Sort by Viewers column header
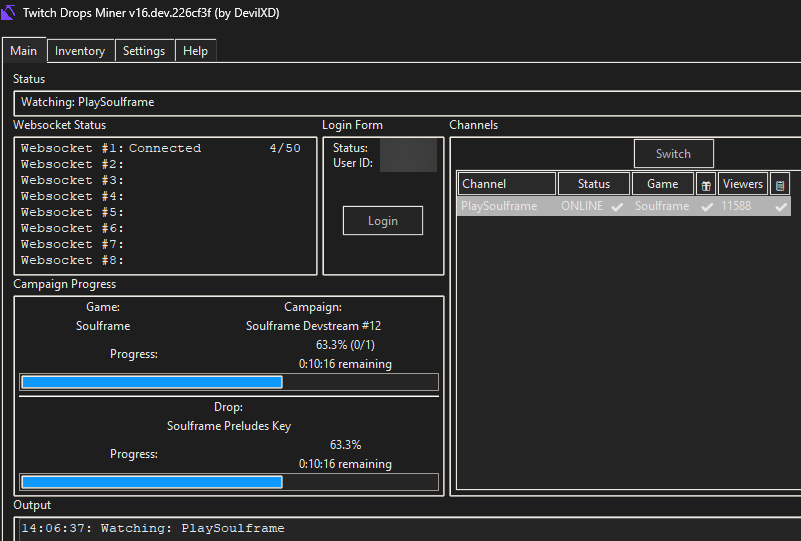 [x=743, y=183]
